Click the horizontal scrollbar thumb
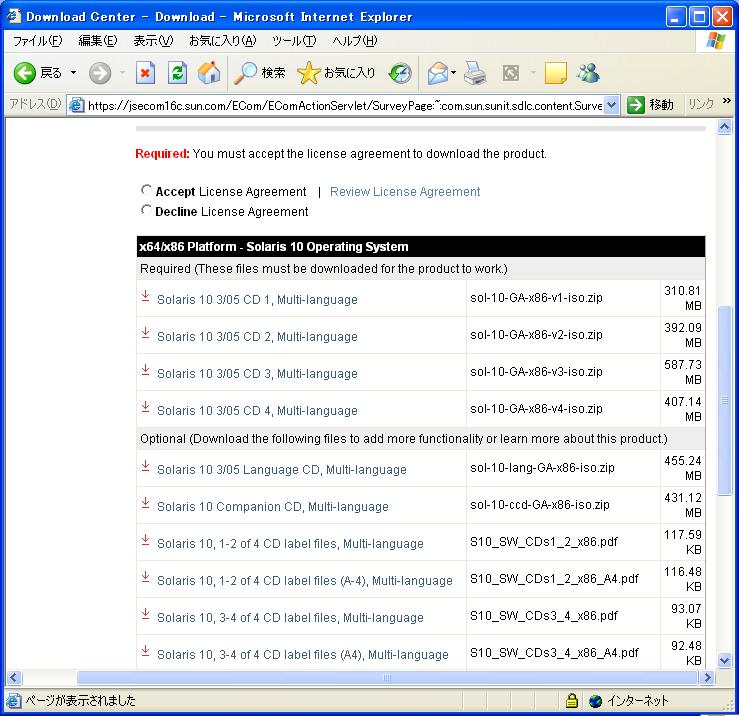This screenshot has width=739, height=716. (386, 678)
